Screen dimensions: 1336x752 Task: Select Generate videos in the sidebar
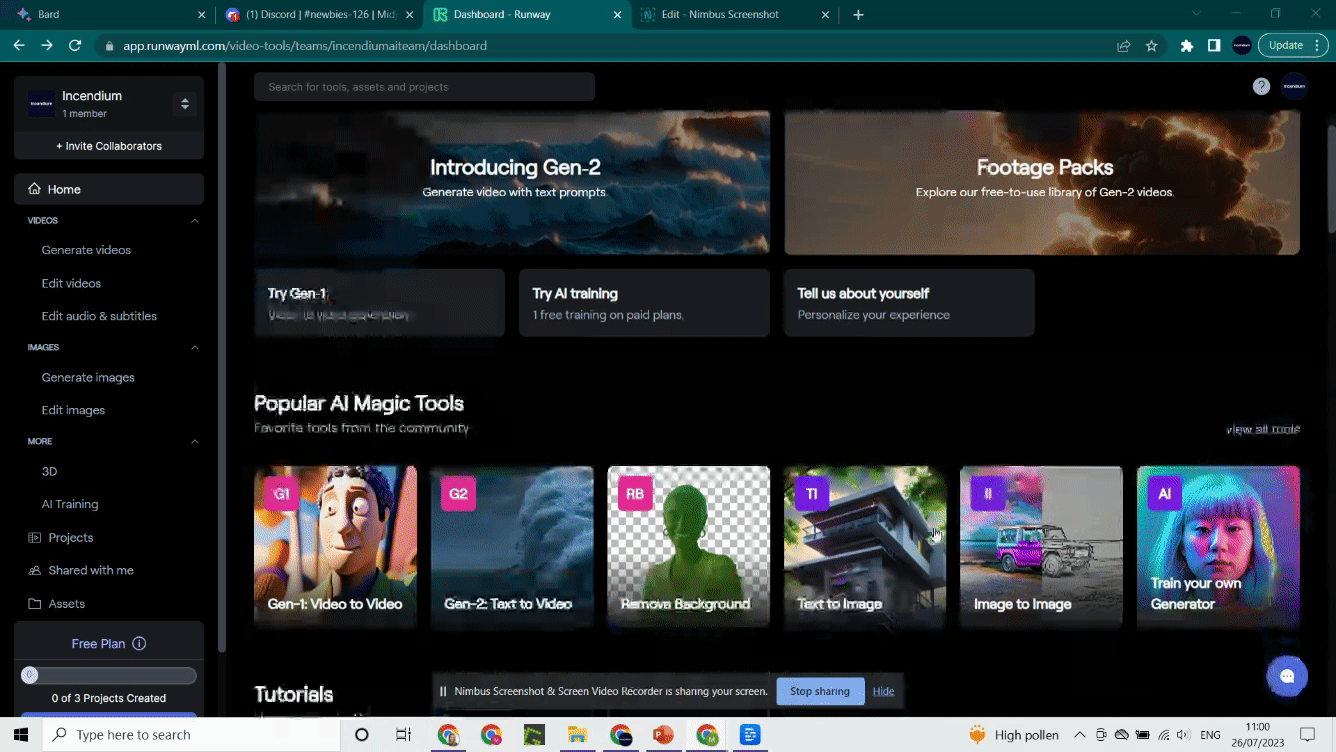click(x=86, y=250)
